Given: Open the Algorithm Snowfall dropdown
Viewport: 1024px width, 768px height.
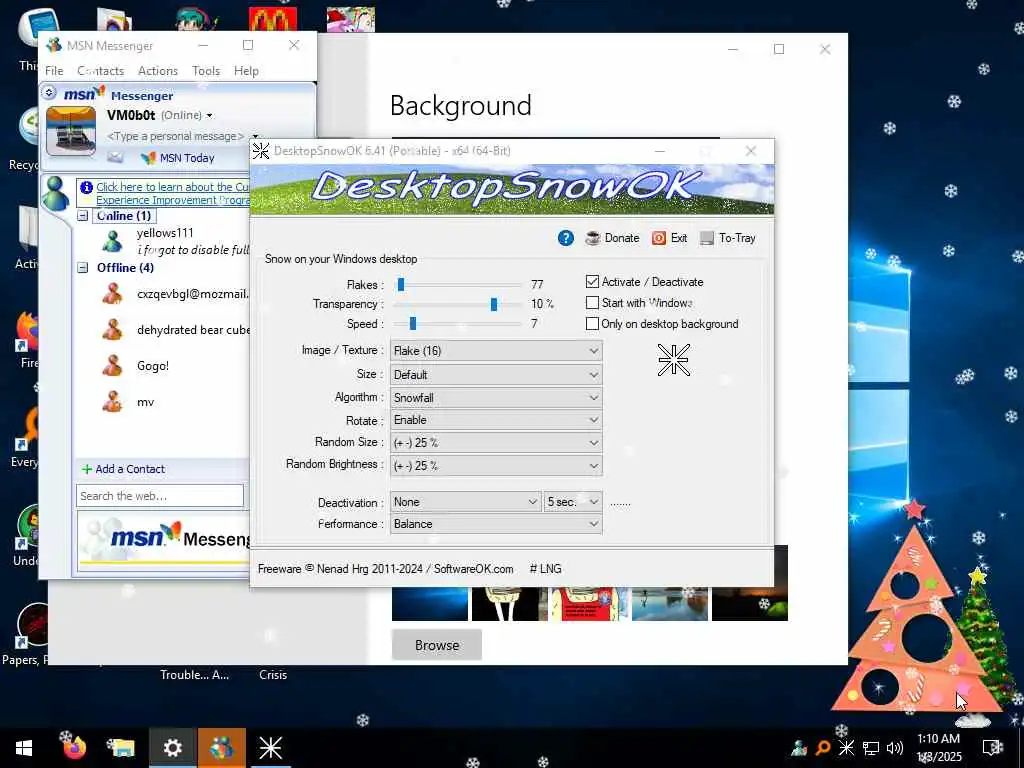Looking at the screenshot, I should (496, 398).
